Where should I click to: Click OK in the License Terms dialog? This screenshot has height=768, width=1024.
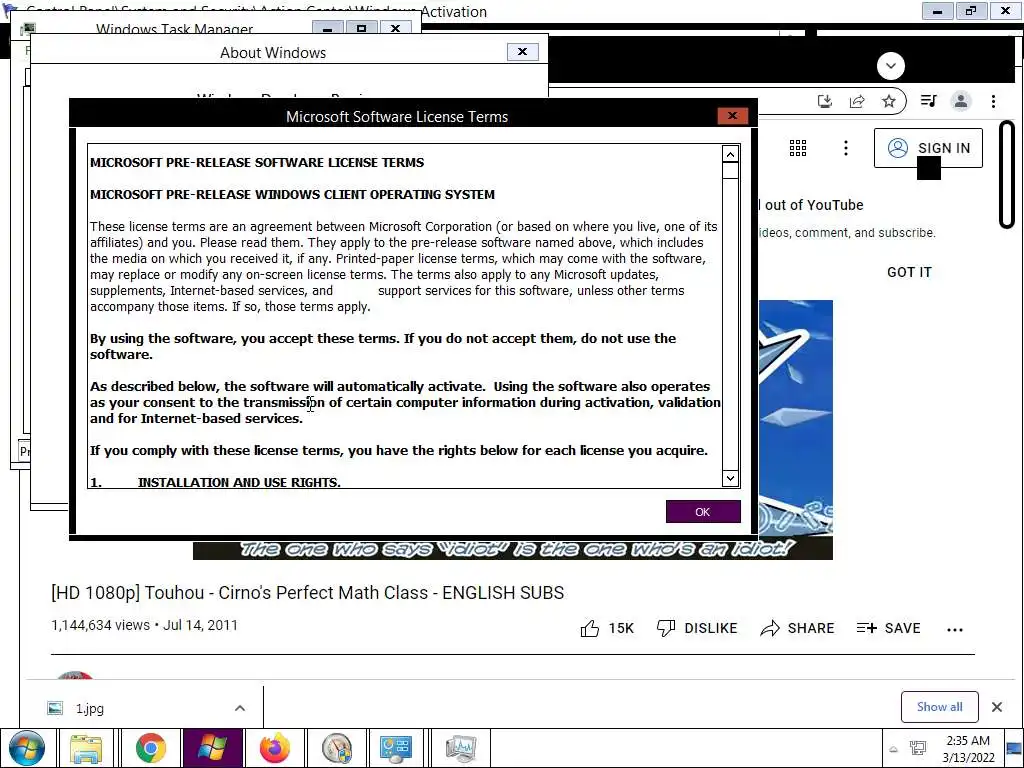coord(703,511)
